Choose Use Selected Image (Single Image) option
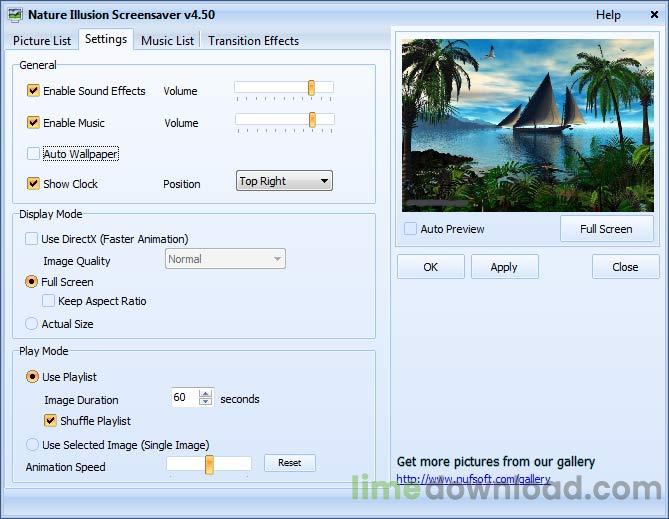 pos(32,445)
